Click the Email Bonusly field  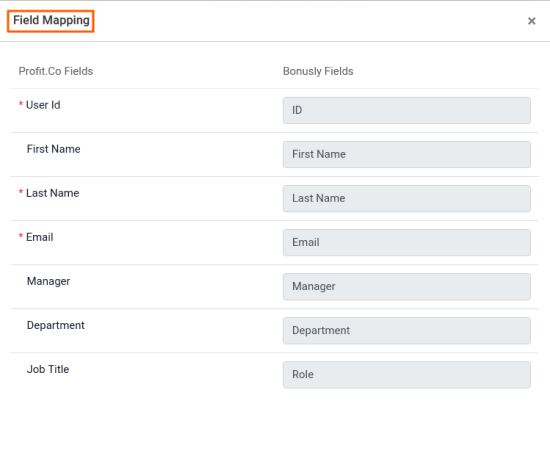click(x=407, y=242)
